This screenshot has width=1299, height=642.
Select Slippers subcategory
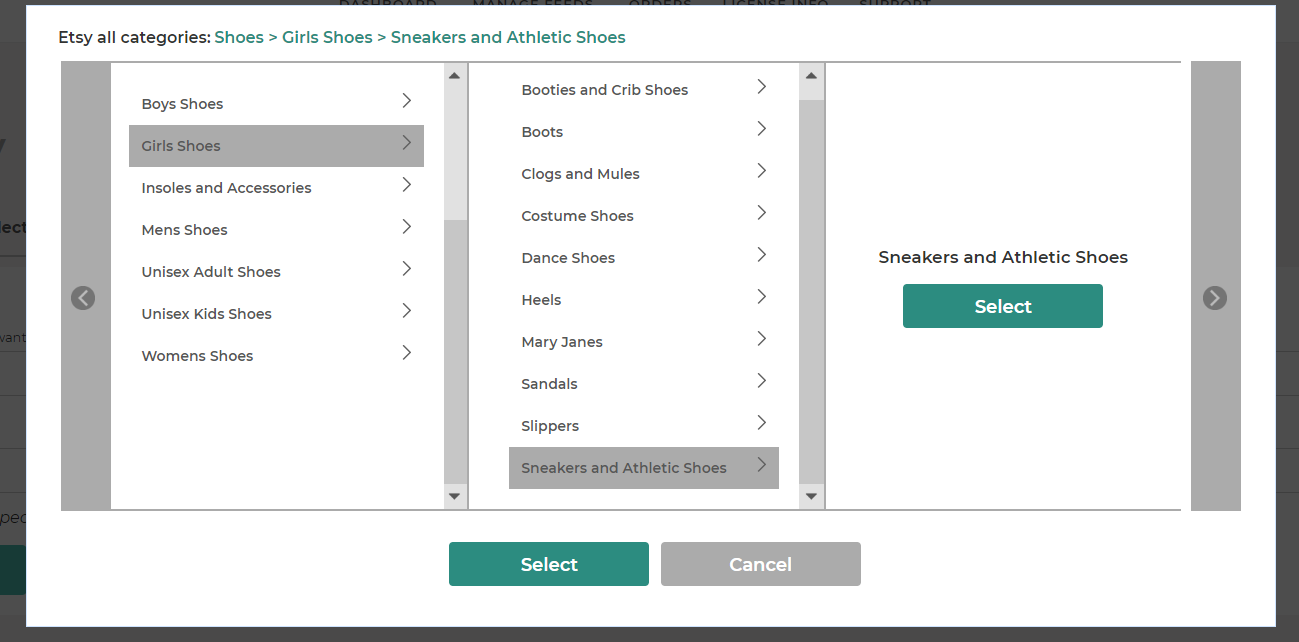[644, 426]
